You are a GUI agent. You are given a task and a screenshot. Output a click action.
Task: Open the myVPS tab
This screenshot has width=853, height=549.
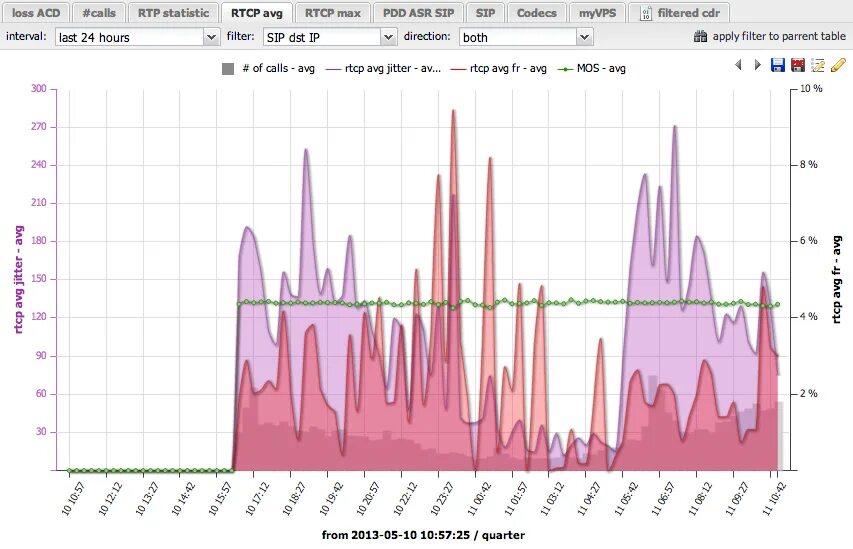[597, 13]
